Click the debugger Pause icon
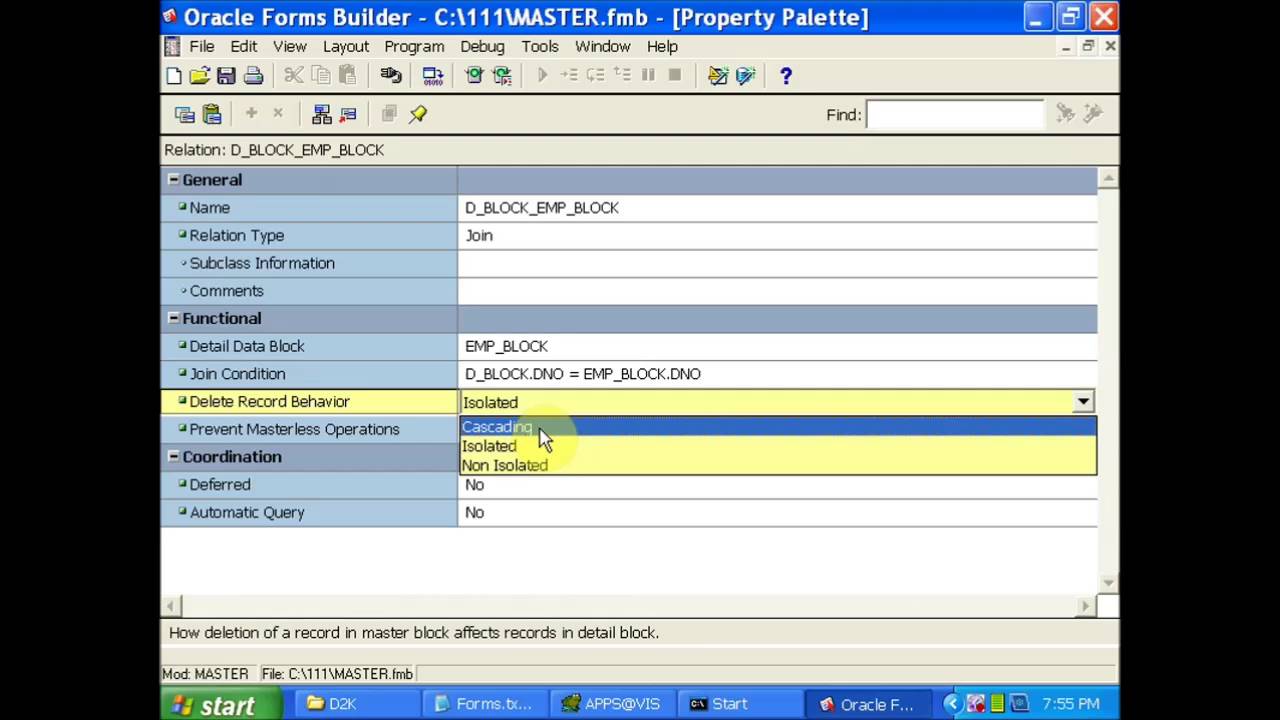 (648, 76)
